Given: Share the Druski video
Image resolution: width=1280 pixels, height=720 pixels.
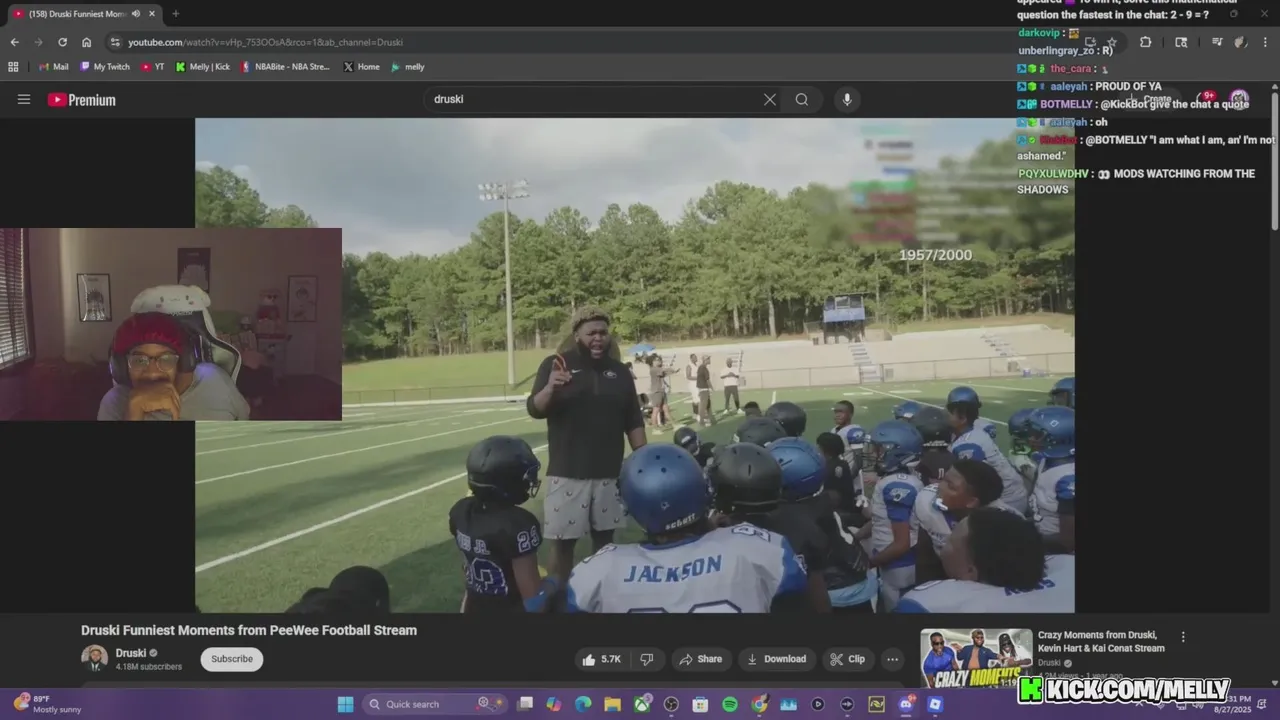Looking at the screenshot, I should point(700,659).
